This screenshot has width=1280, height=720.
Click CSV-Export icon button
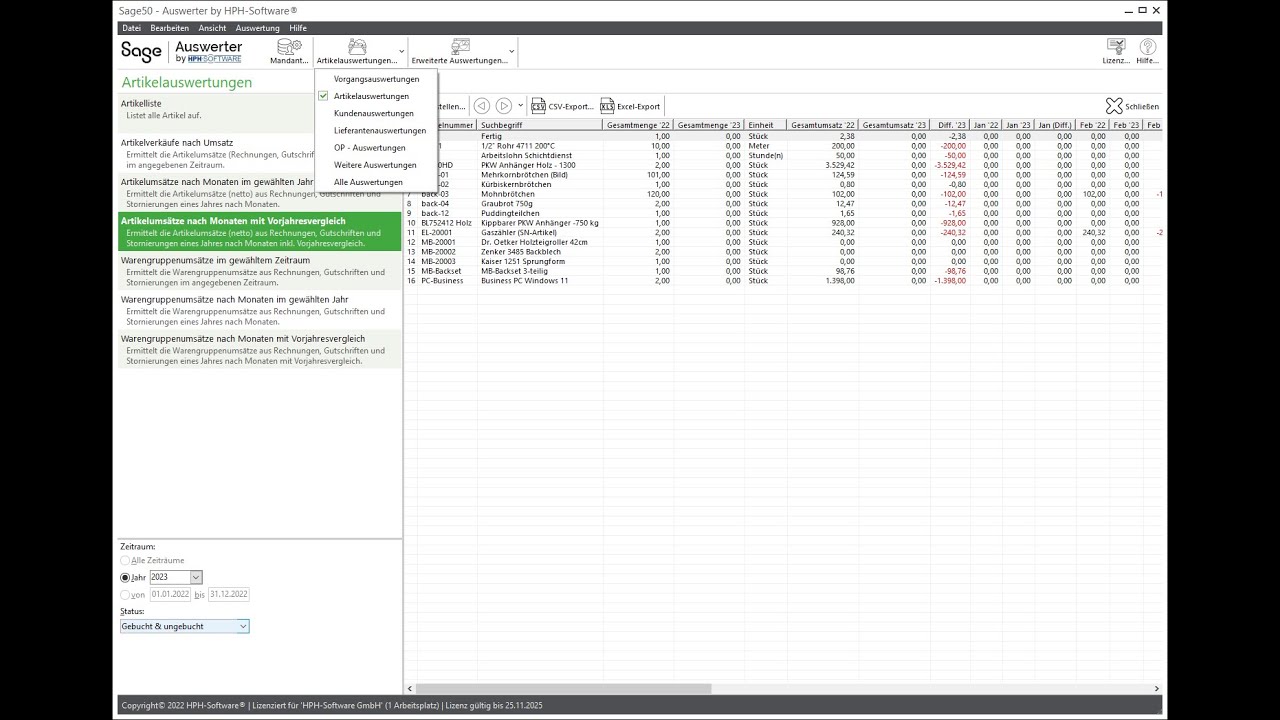tap(562, 106)
